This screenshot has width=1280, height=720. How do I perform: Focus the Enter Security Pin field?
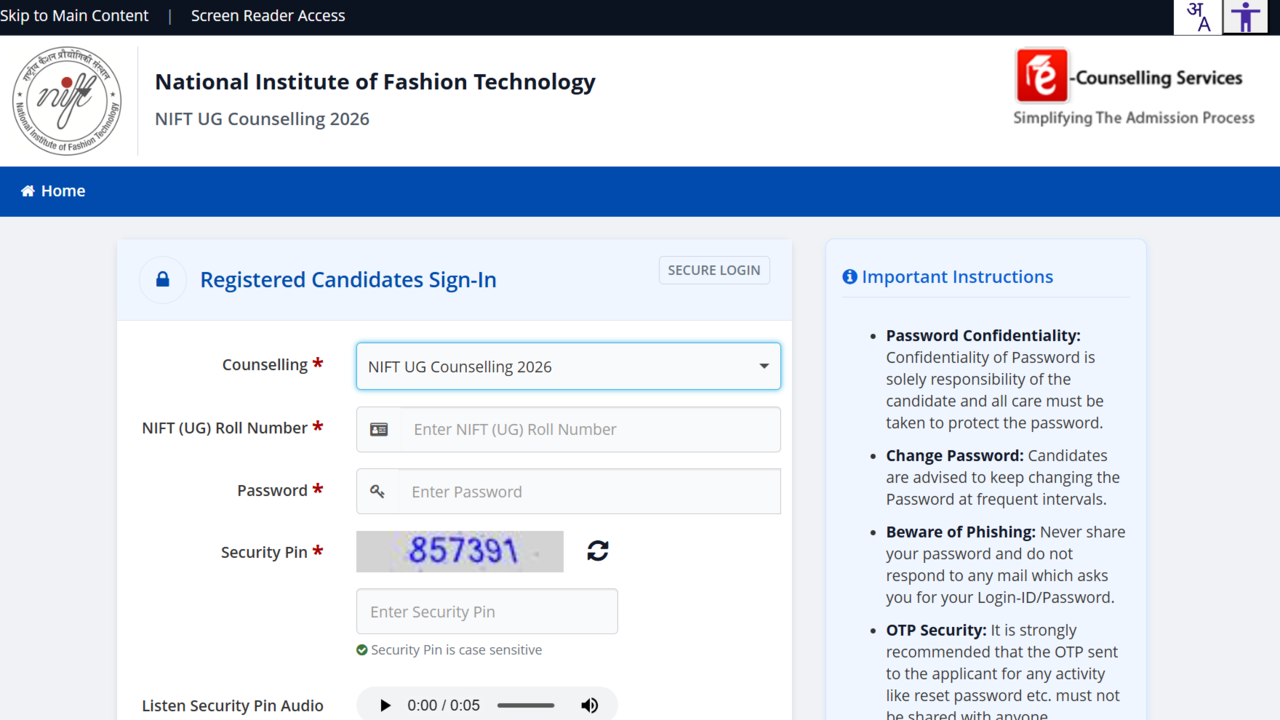pos(487,611)
